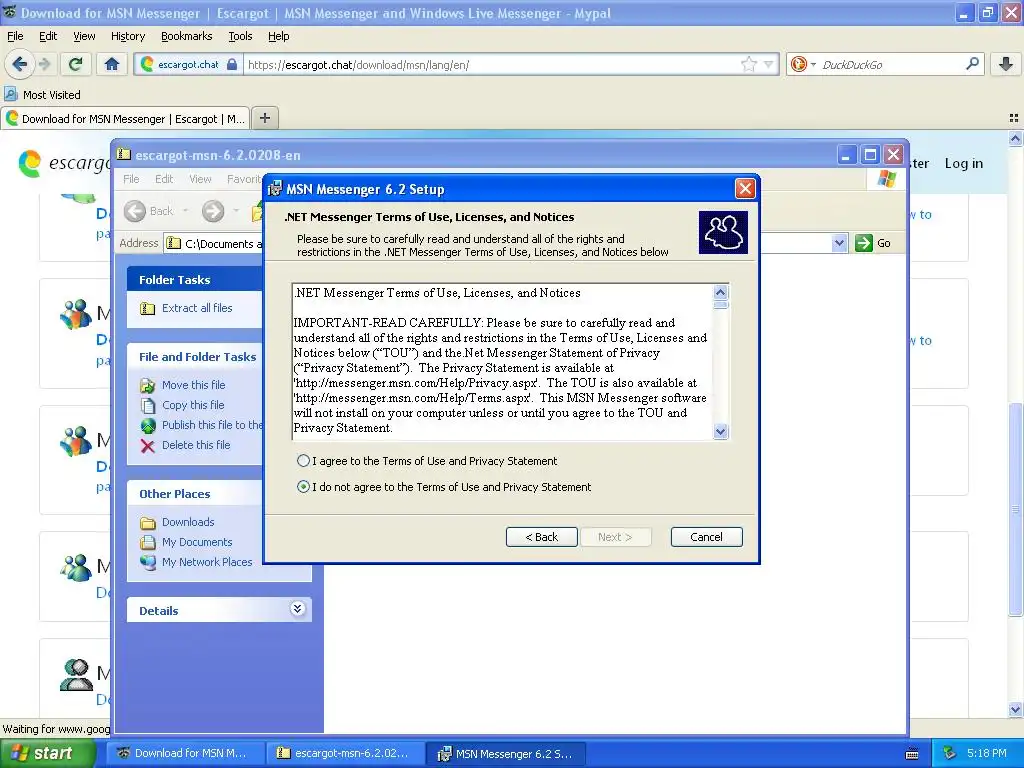The image size is (1024, 768).
Task: Click the MSN Messenger buddies logo in setup header
Action: pos(723,232)
